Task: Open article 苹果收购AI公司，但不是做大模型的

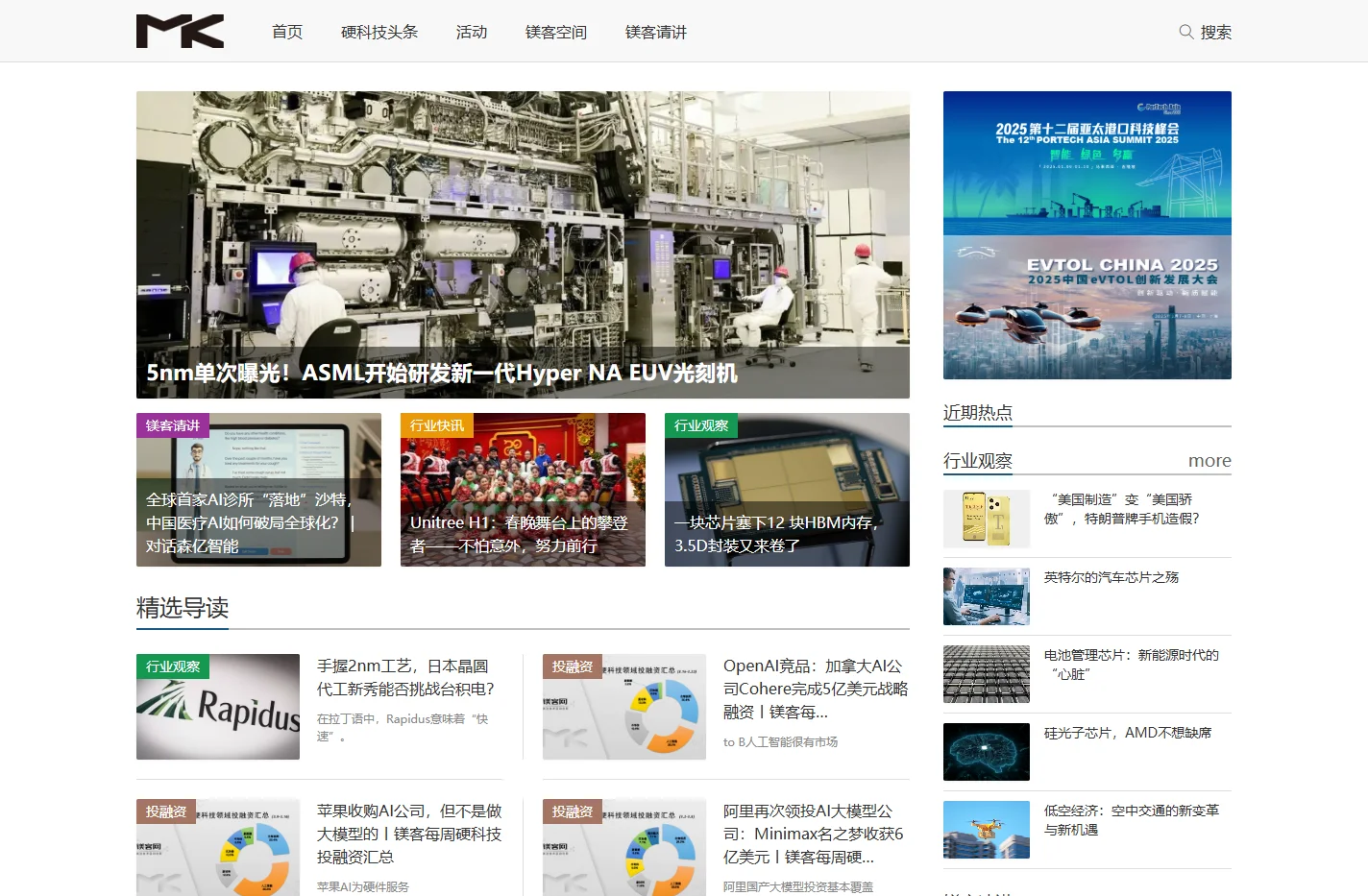Action: pos(409,834)
